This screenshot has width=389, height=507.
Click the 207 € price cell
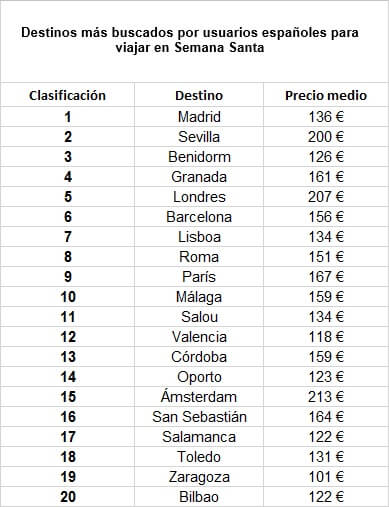click(x=326, y=197)
